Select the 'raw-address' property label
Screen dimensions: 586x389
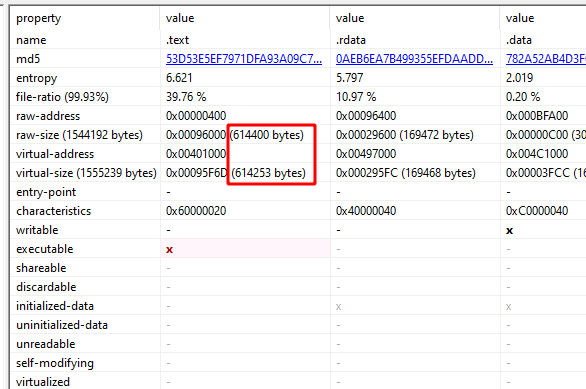tap(48, 116)
